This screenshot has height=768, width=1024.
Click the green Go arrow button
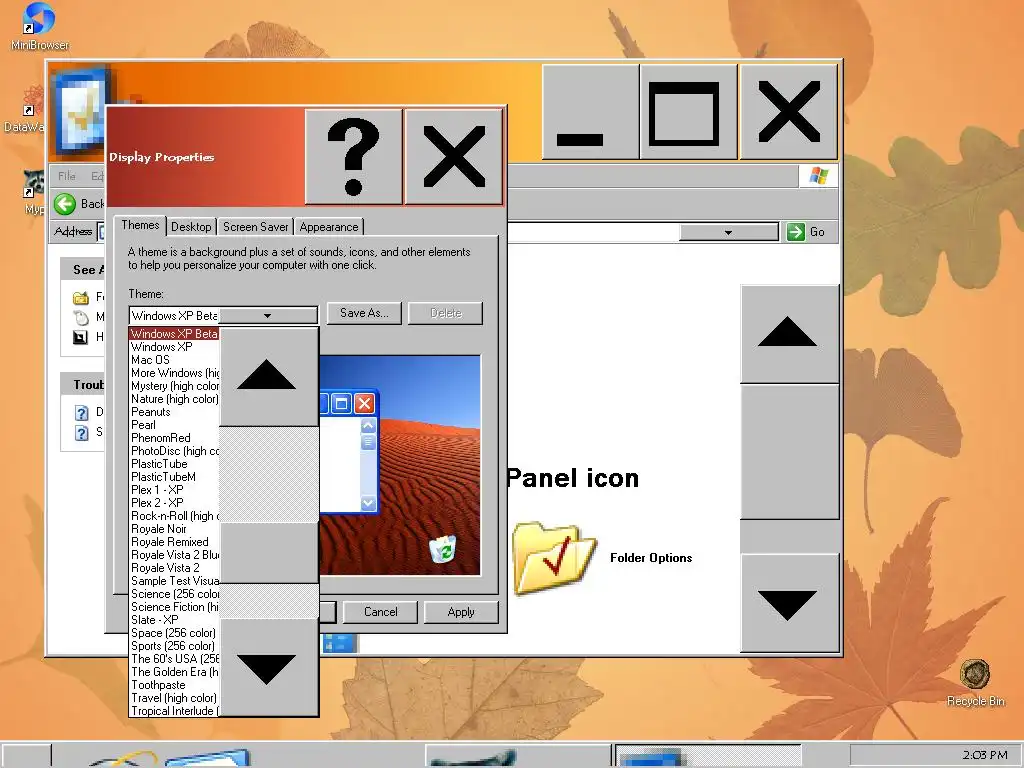tap(795, 232)
